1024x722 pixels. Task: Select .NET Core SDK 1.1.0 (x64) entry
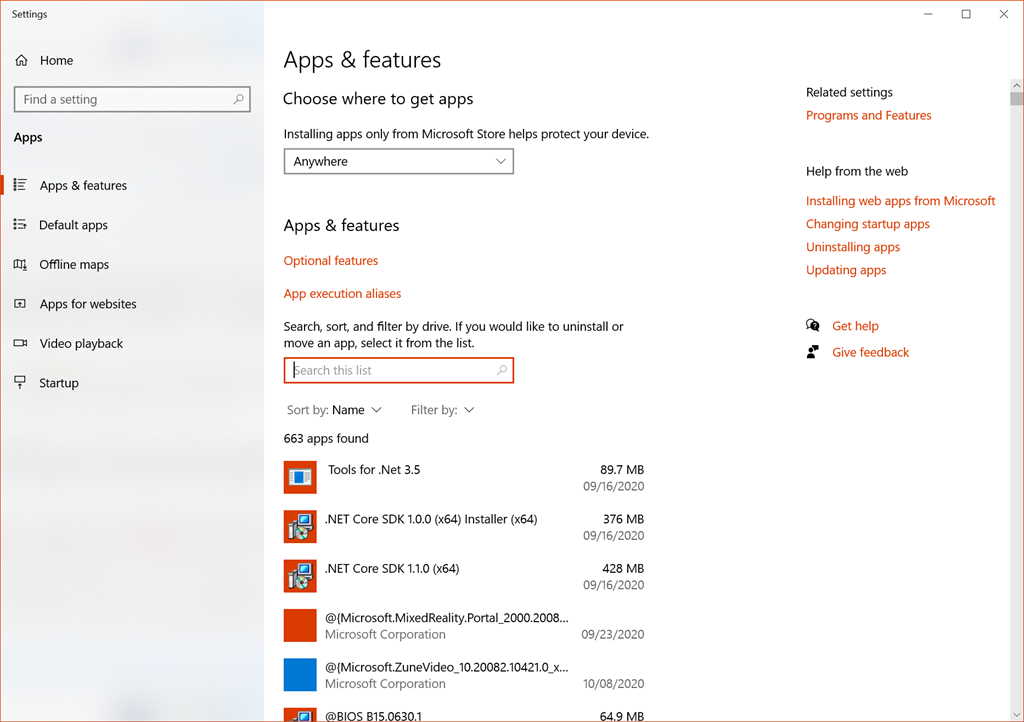coord(464,576)
